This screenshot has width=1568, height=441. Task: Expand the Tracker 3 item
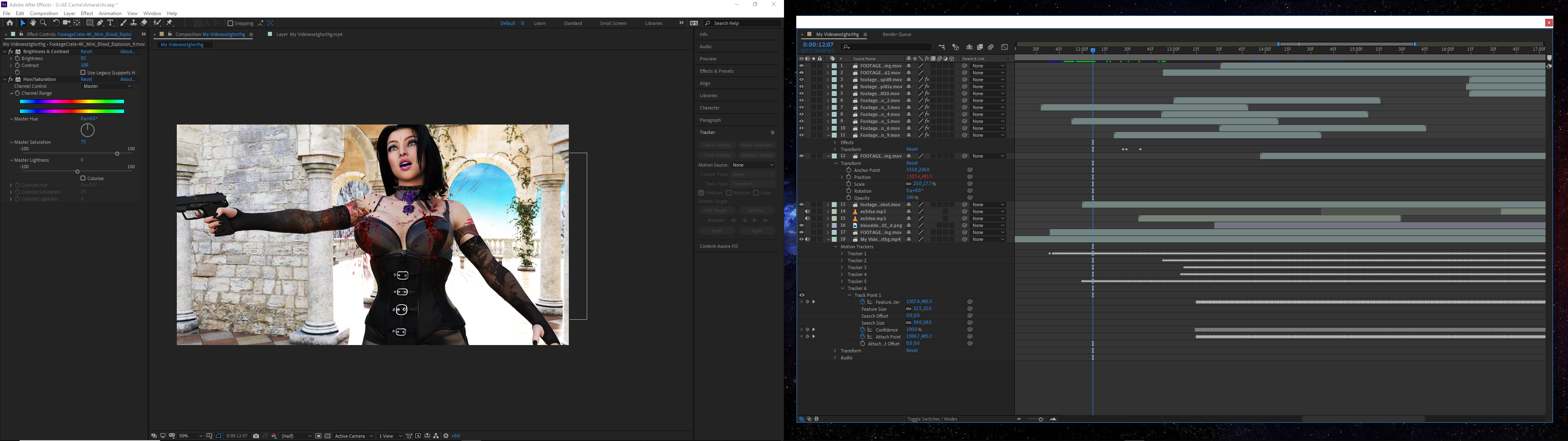coord(842,267)
